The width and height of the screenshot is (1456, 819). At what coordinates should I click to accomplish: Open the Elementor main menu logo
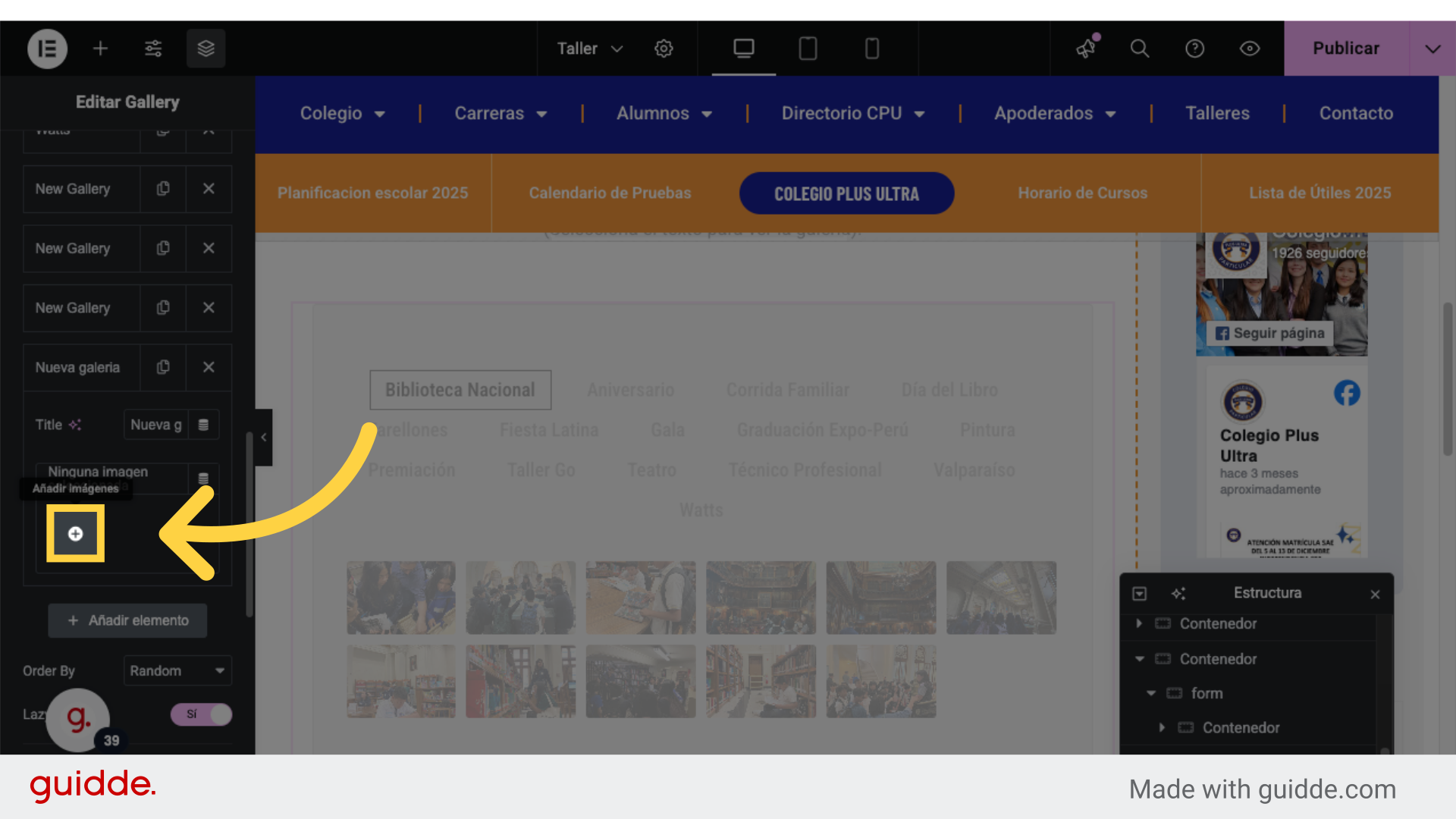coord(47,49)
